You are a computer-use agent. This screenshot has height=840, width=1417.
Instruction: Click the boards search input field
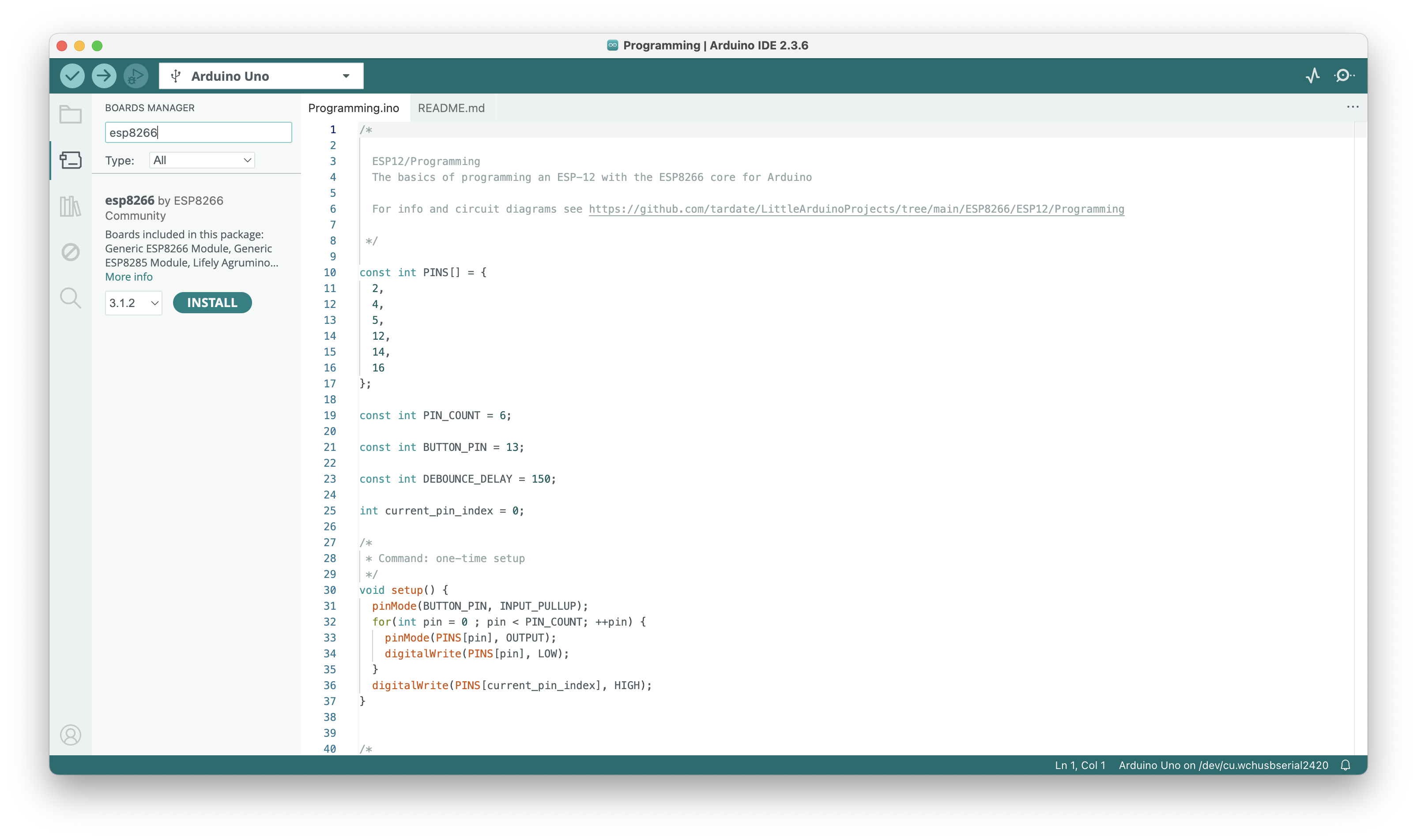tap(198, 132)
